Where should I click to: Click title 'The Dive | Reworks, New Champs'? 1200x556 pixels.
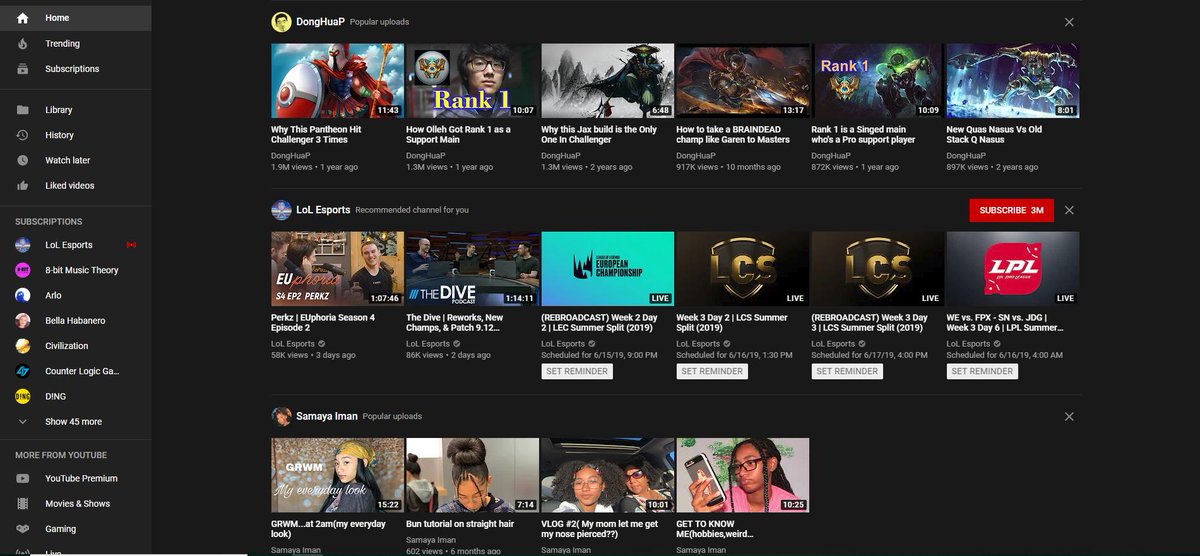click(455, 323)
